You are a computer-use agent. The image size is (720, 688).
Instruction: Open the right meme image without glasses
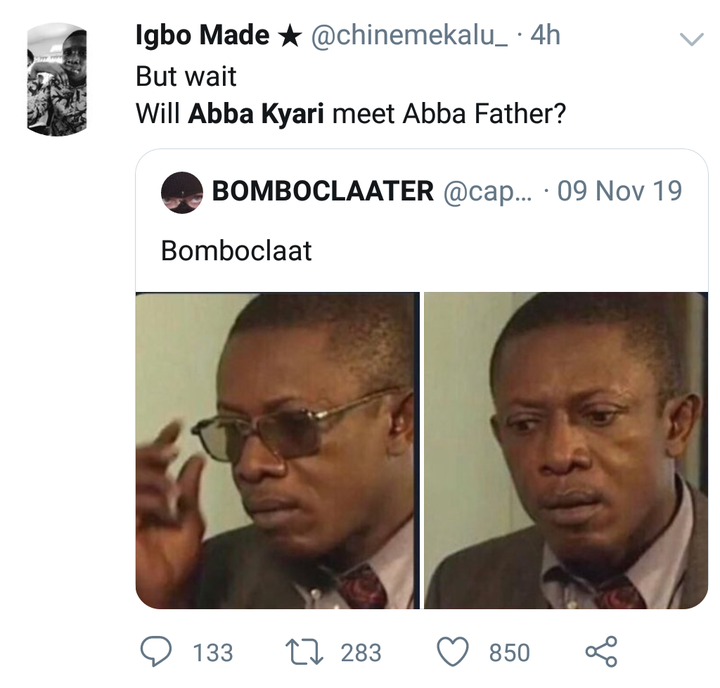(x=566, y=451)
